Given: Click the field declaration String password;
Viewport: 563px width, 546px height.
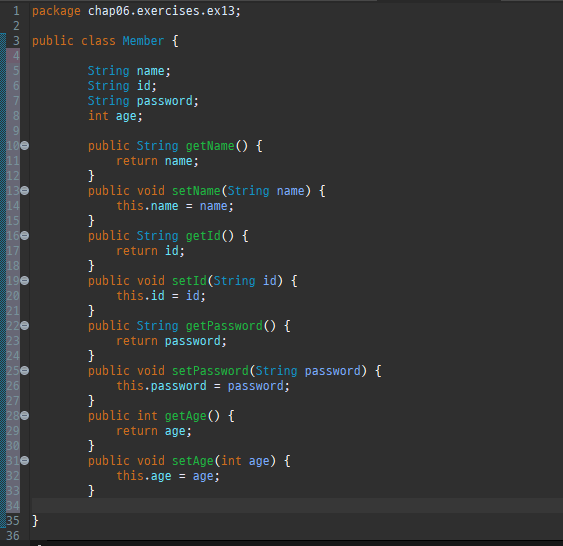Looking at the screenshot, I should 143,101.
